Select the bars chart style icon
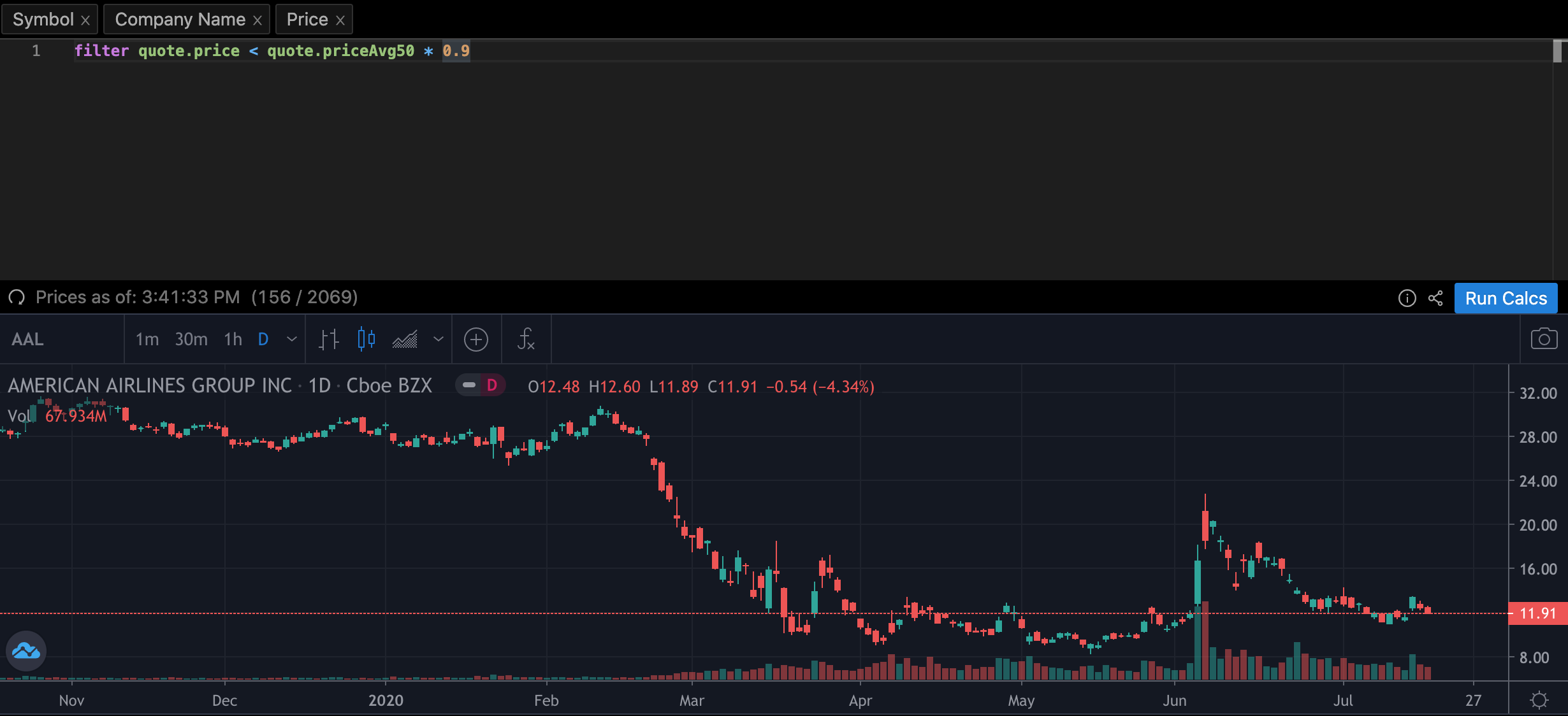The height and width of the screenshot is (716, 1568). 328,340
